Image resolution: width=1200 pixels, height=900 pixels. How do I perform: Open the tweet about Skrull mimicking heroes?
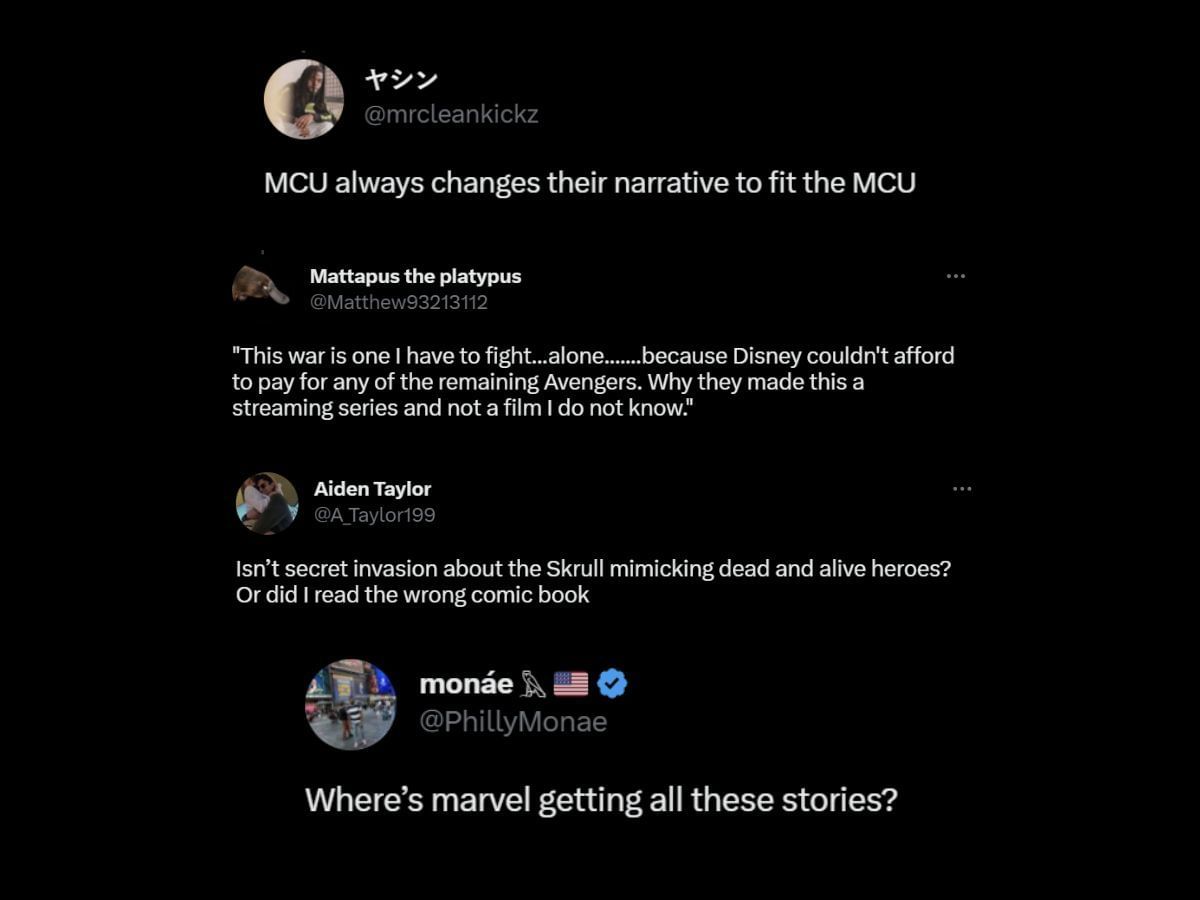pyautogui.click(x=593, y=581)
